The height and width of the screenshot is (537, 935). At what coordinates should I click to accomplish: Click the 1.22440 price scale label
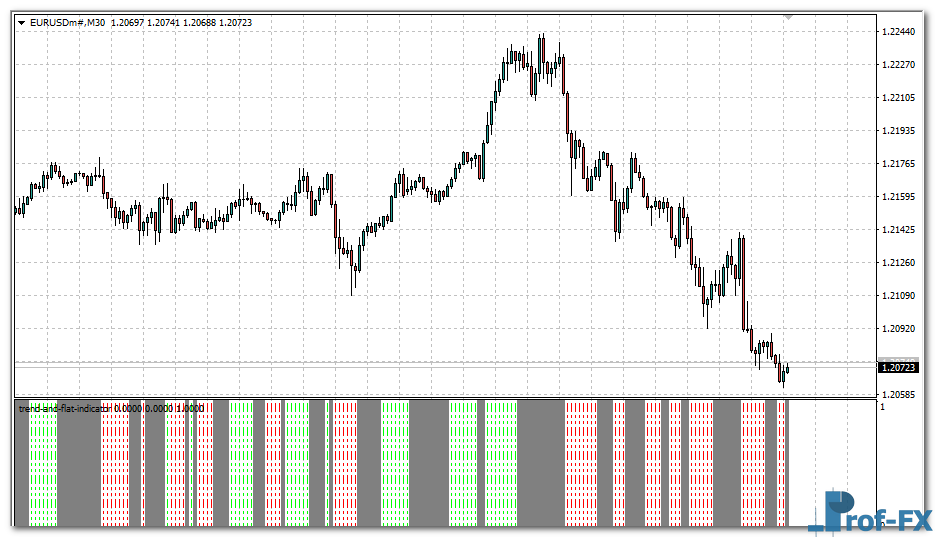tap(899, 32)
